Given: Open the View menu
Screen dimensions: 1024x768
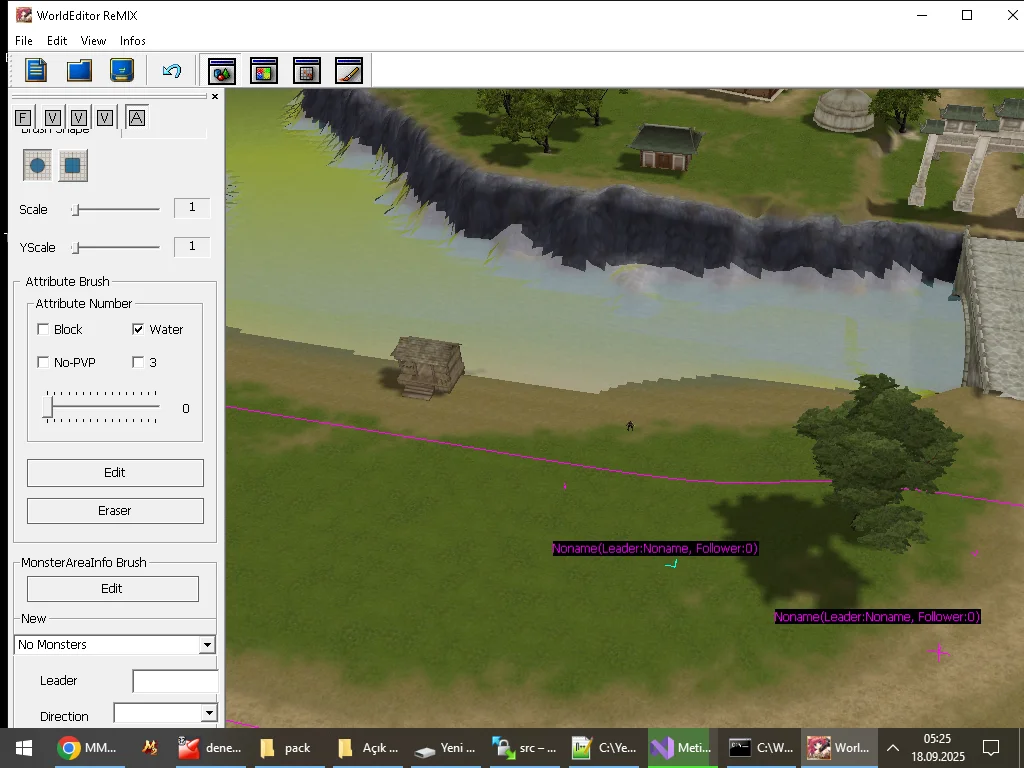Looking at the screenshot, I should (93, 41).
